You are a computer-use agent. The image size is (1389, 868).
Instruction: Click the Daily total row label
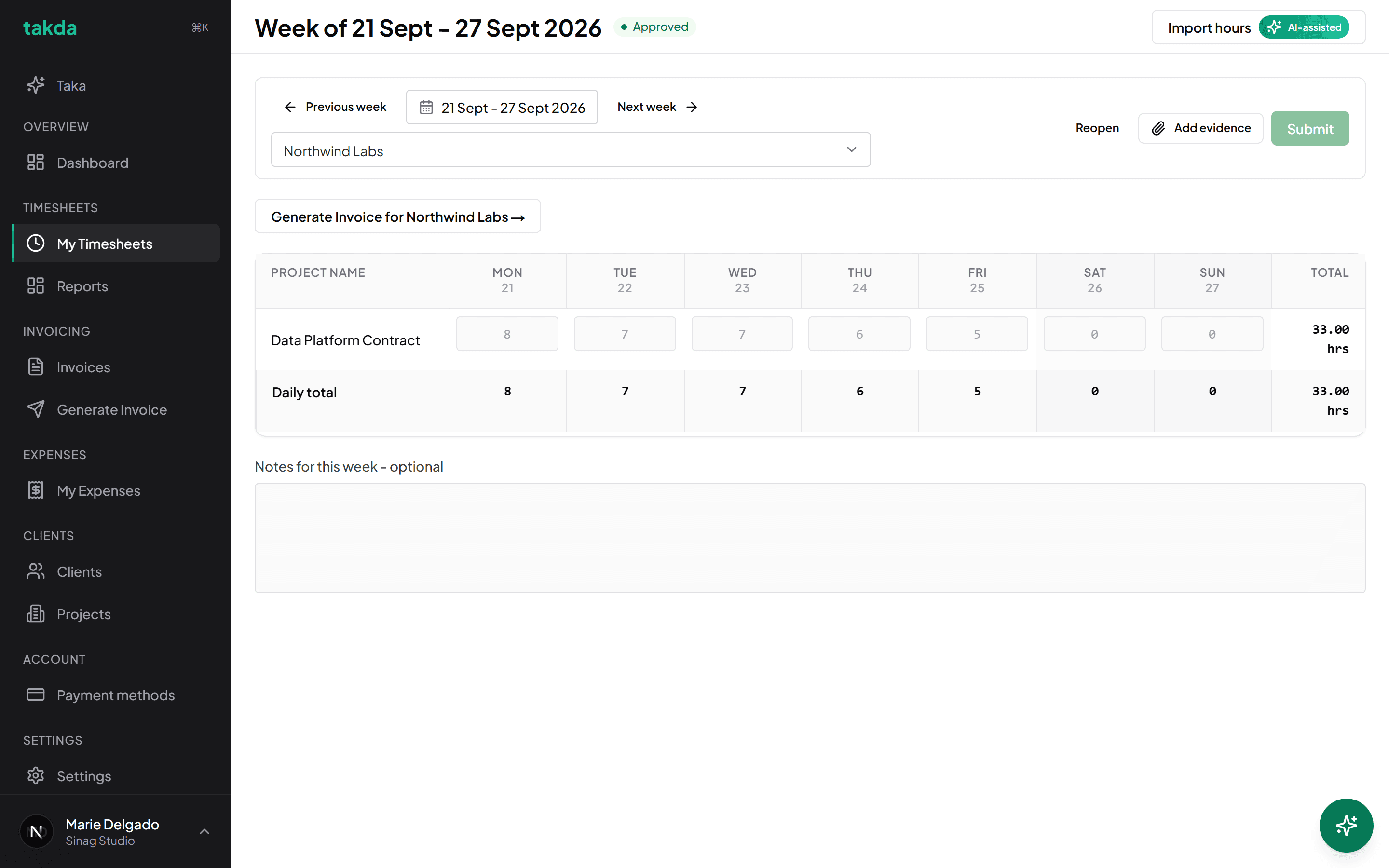coord(304,392)
